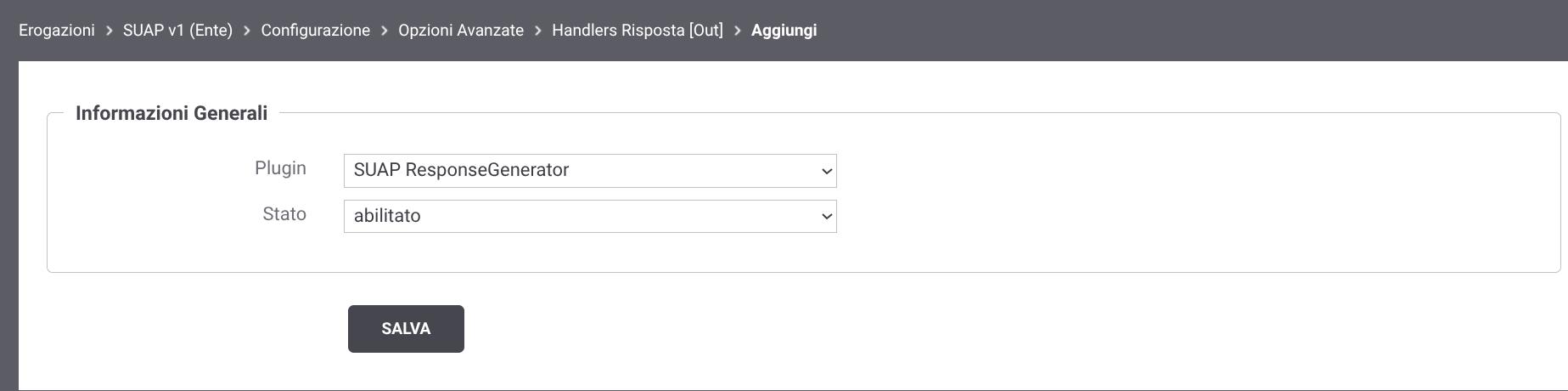
Task: Open the Plugin selection dropdown
Action: (x=590, y=171)
